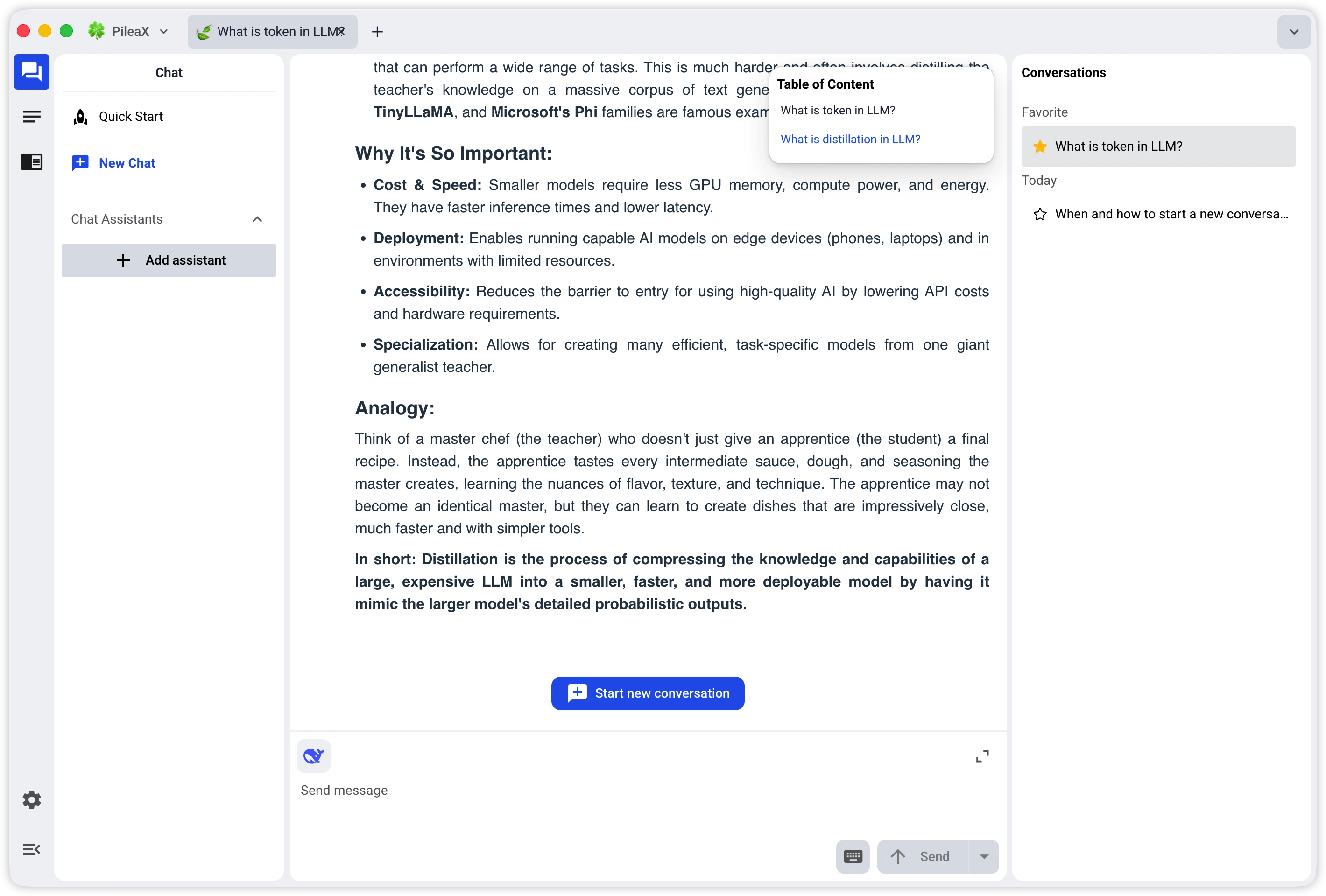Click the panel layout icon in left rail

[x=31, y=162]
